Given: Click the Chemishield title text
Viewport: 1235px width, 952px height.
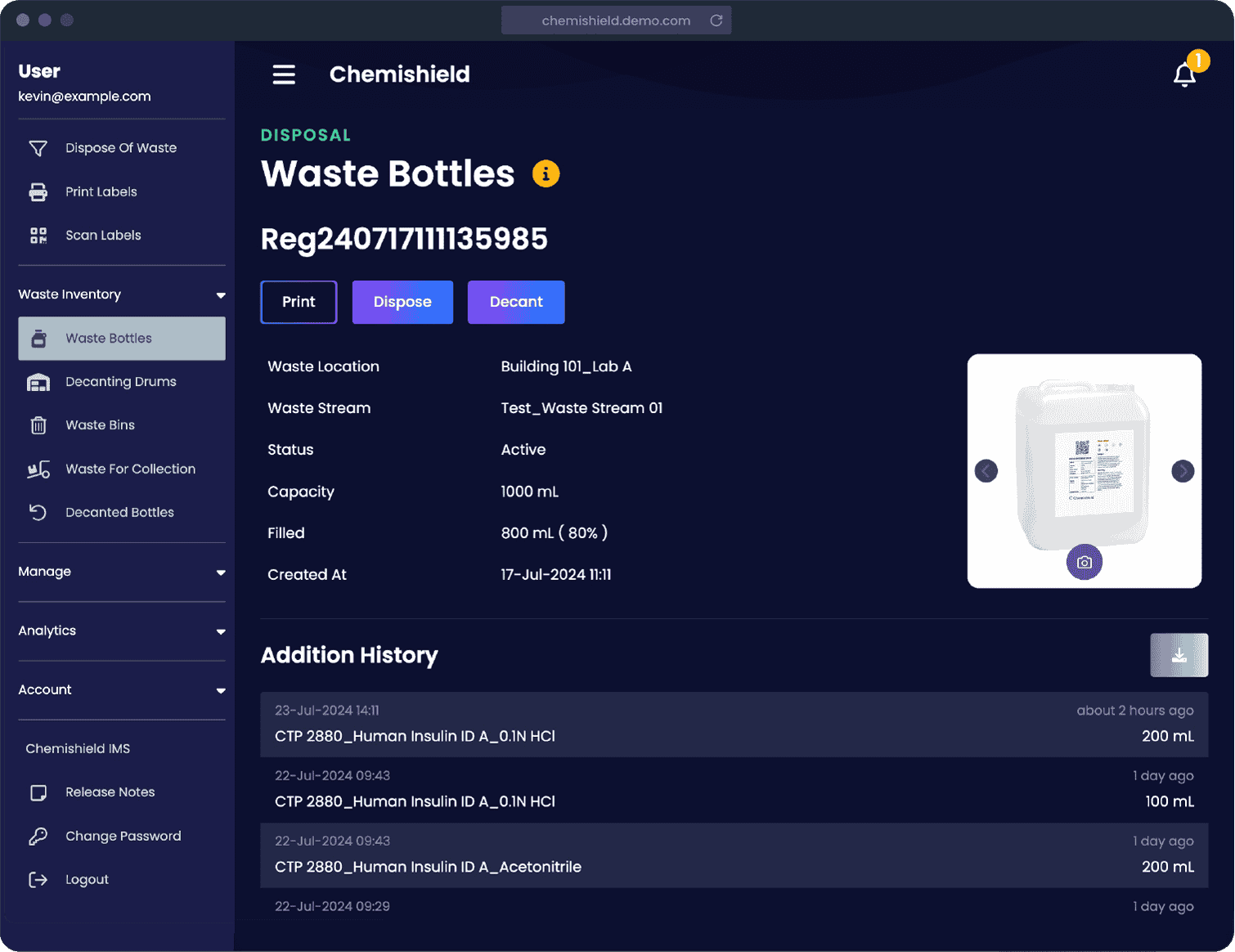Looking at the screenshot, I should click(x=400, y=74).
